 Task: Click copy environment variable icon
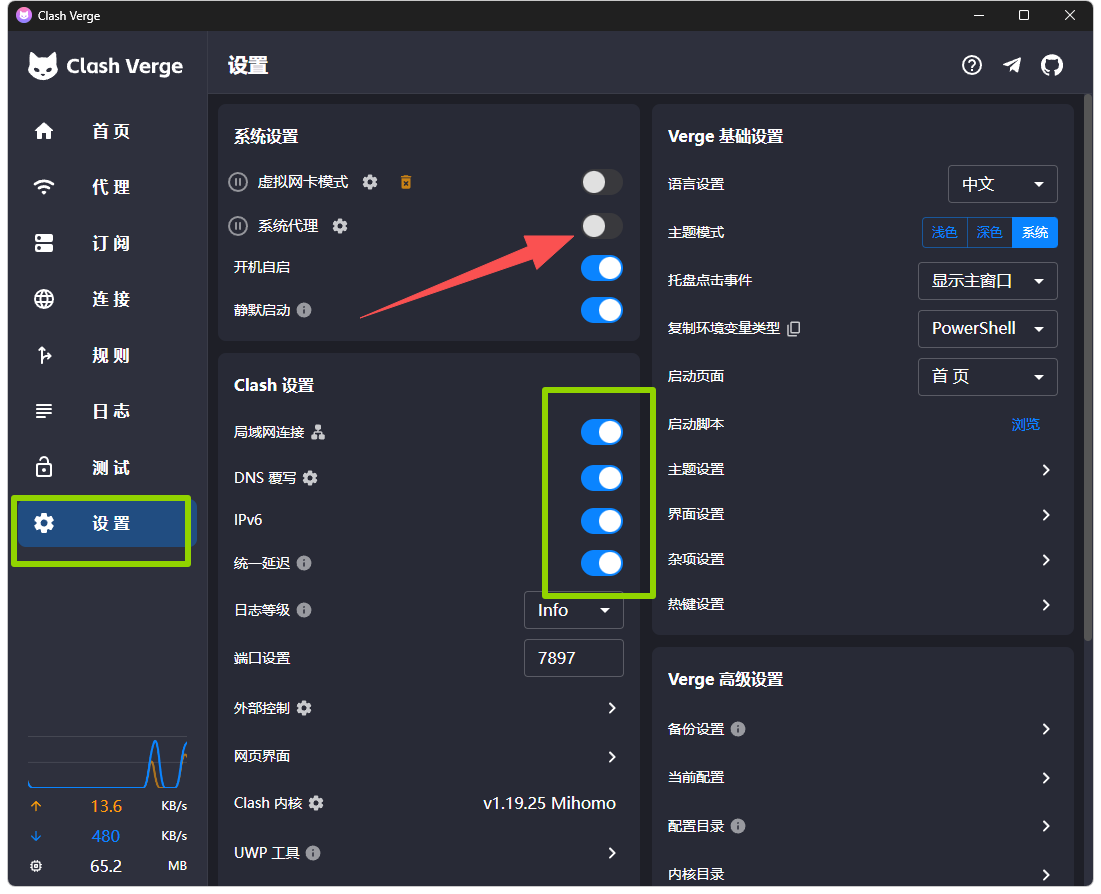[793, 329]
